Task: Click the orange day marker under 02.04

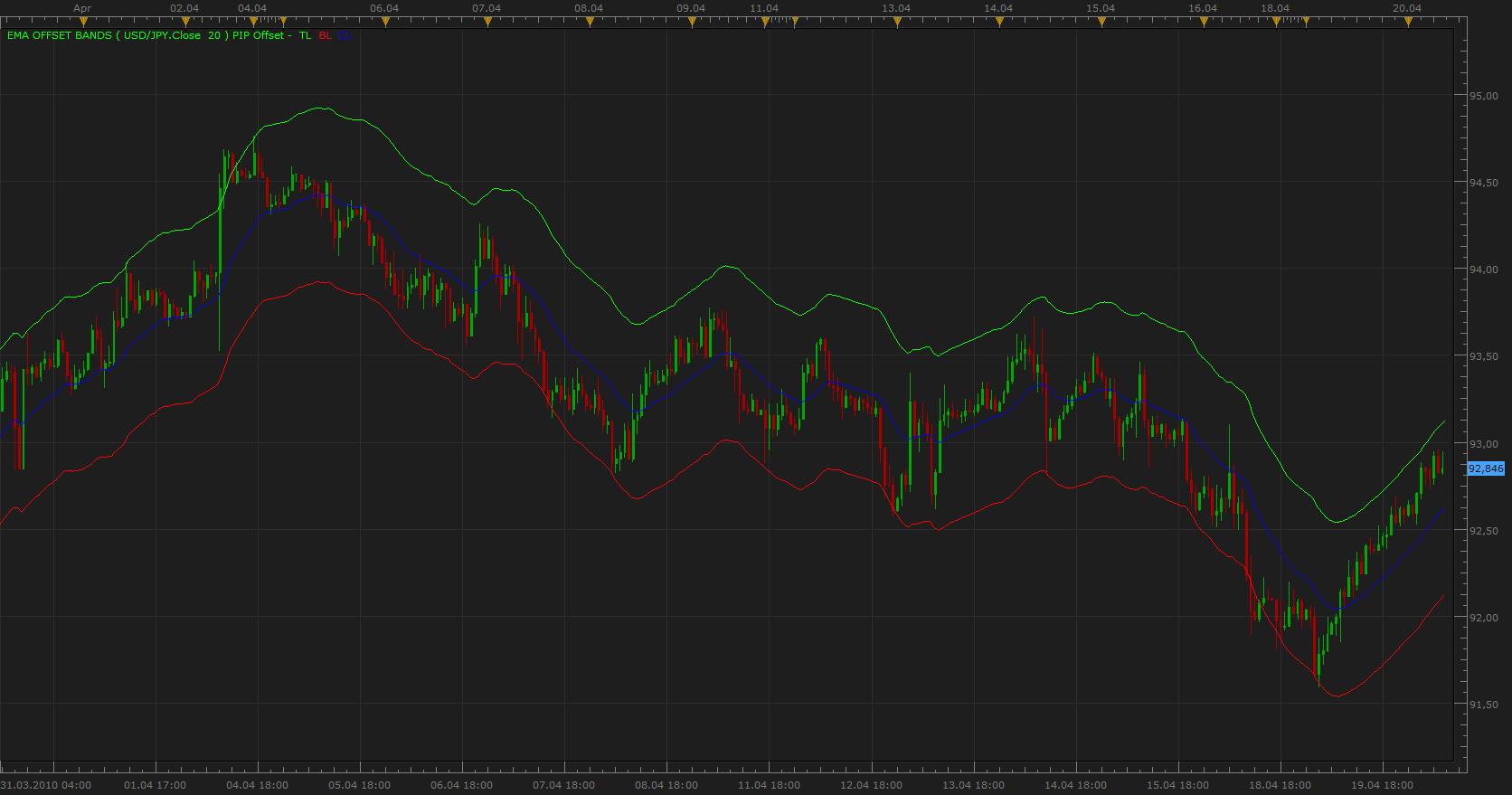Action: [x=185, y=22]
